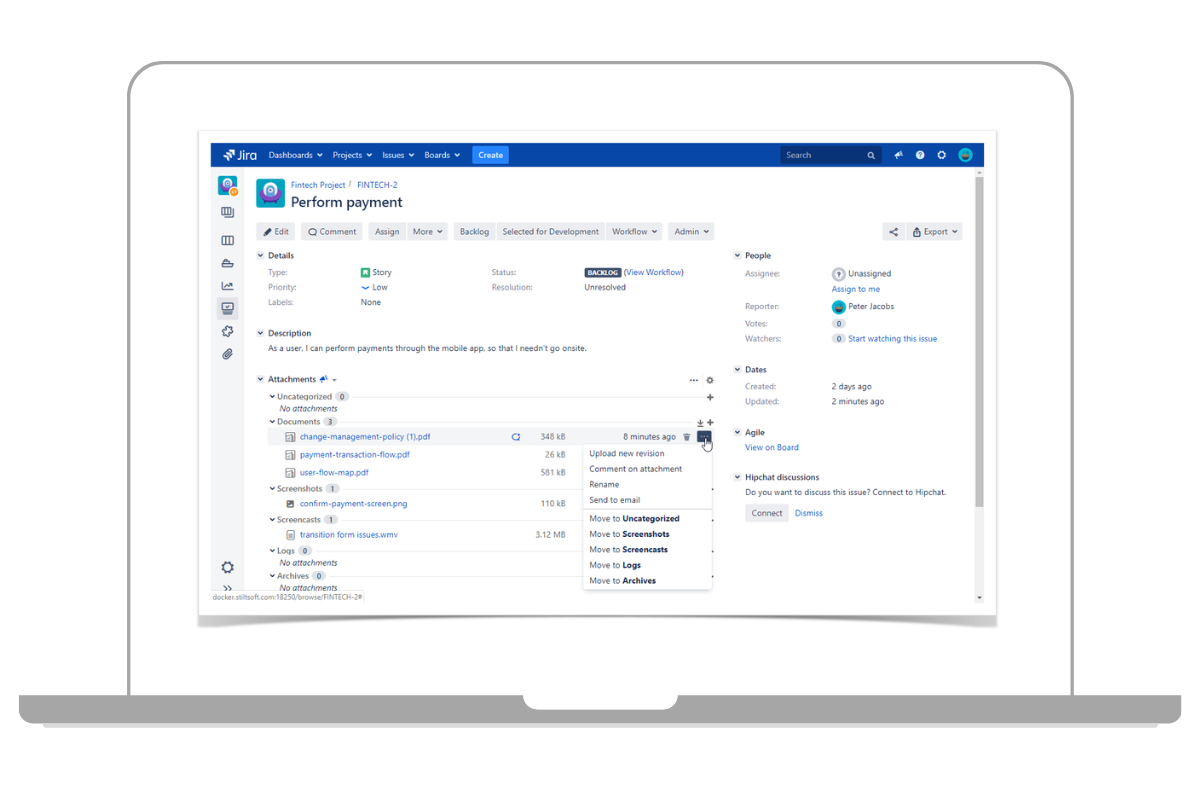Collapse the Documents category
Image resolution: width=1200 pixels, height=790 pixels.
272,422
